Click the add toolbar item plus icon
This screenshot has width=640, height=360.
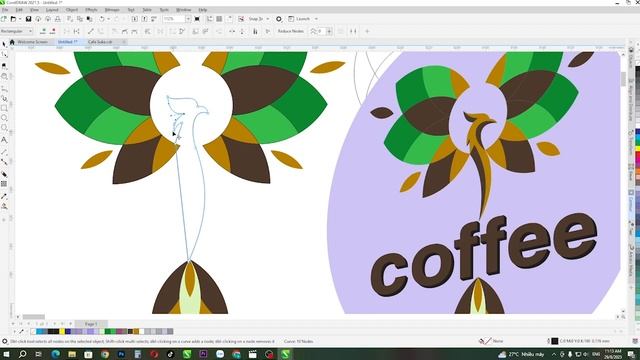click(367, 31)
